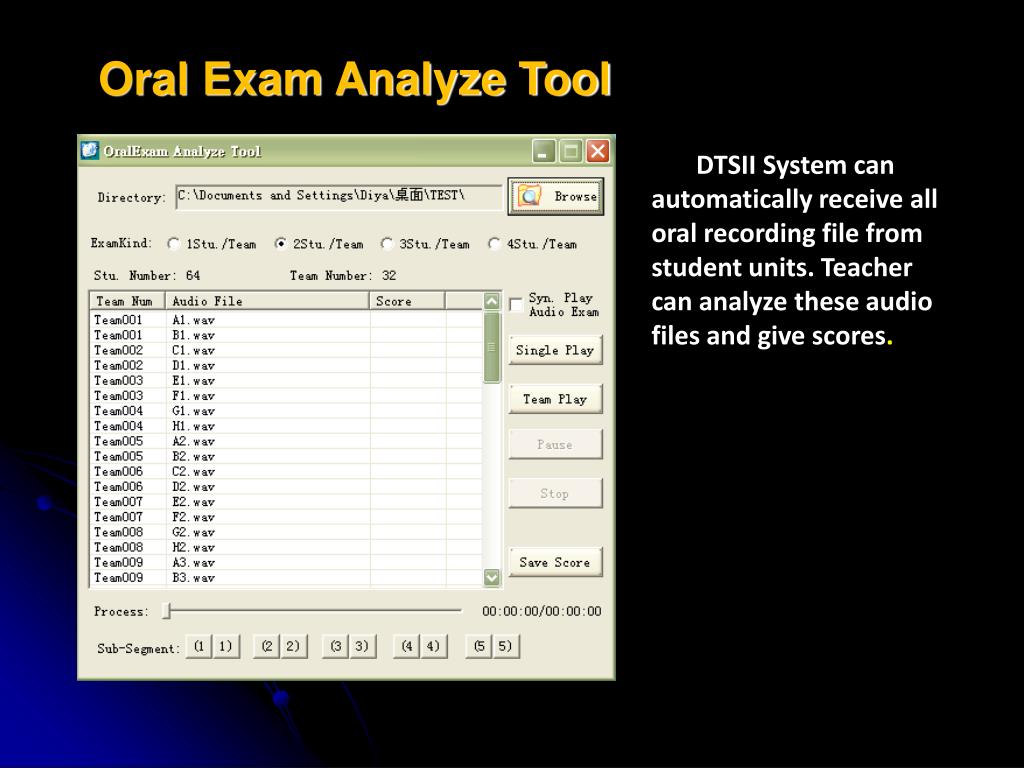Select the 2Stu./Team radio button
This screenshot has width=1024, height=768.
tap(280, 244)
